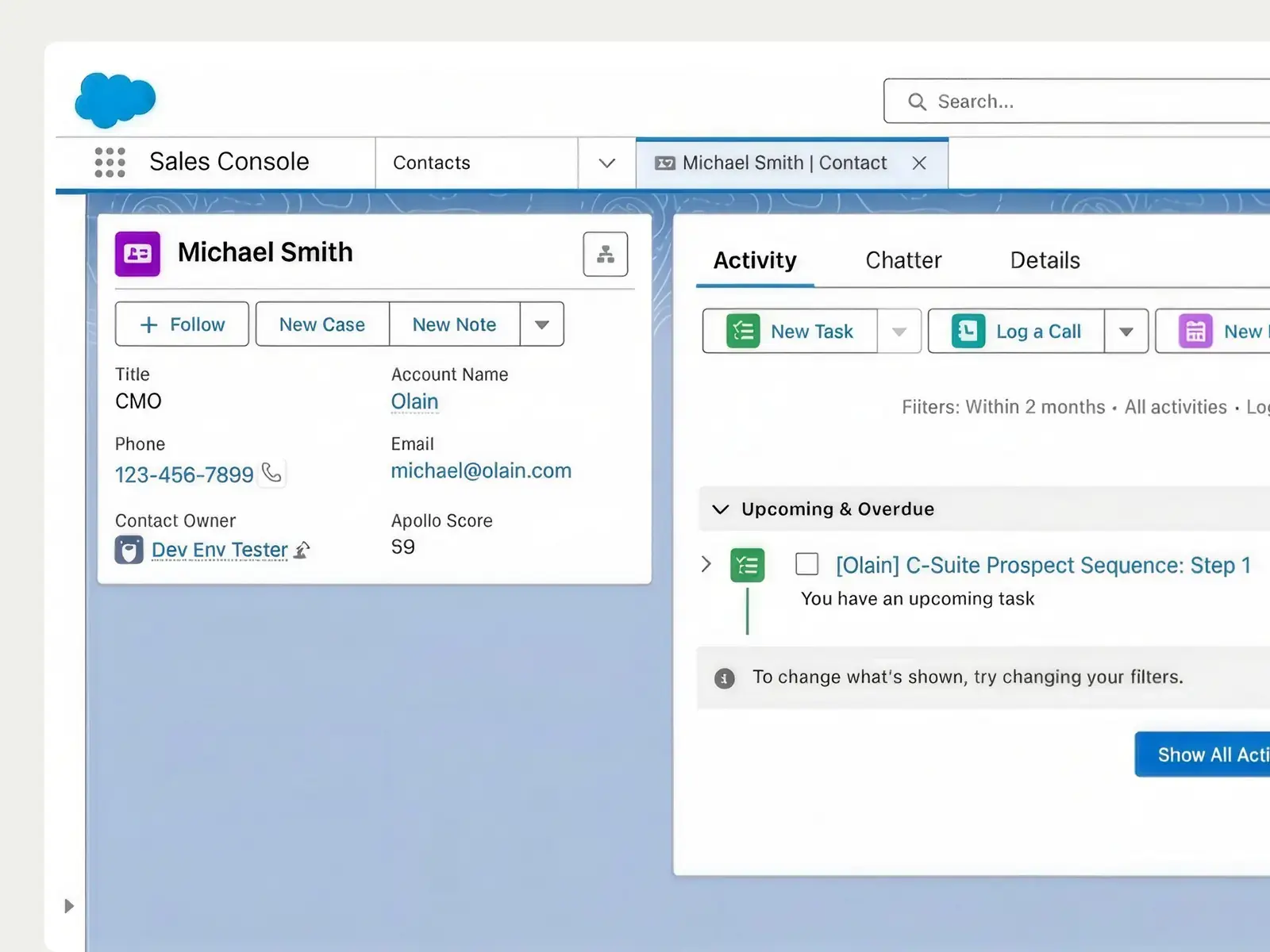Screen dimensions: 1270x952
Task: Follow the Michael Smith contact
Action: coord(182,324)
